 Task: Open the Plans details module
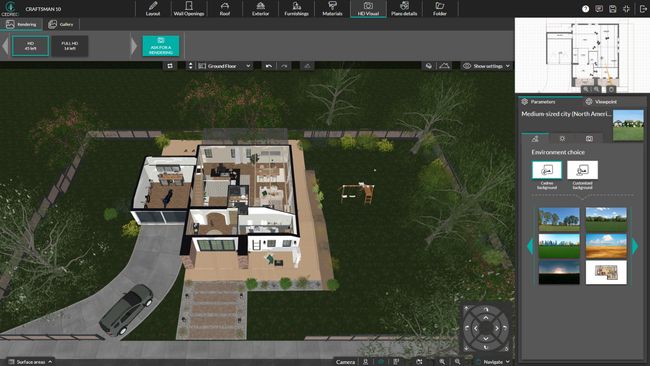coord(404,9)
